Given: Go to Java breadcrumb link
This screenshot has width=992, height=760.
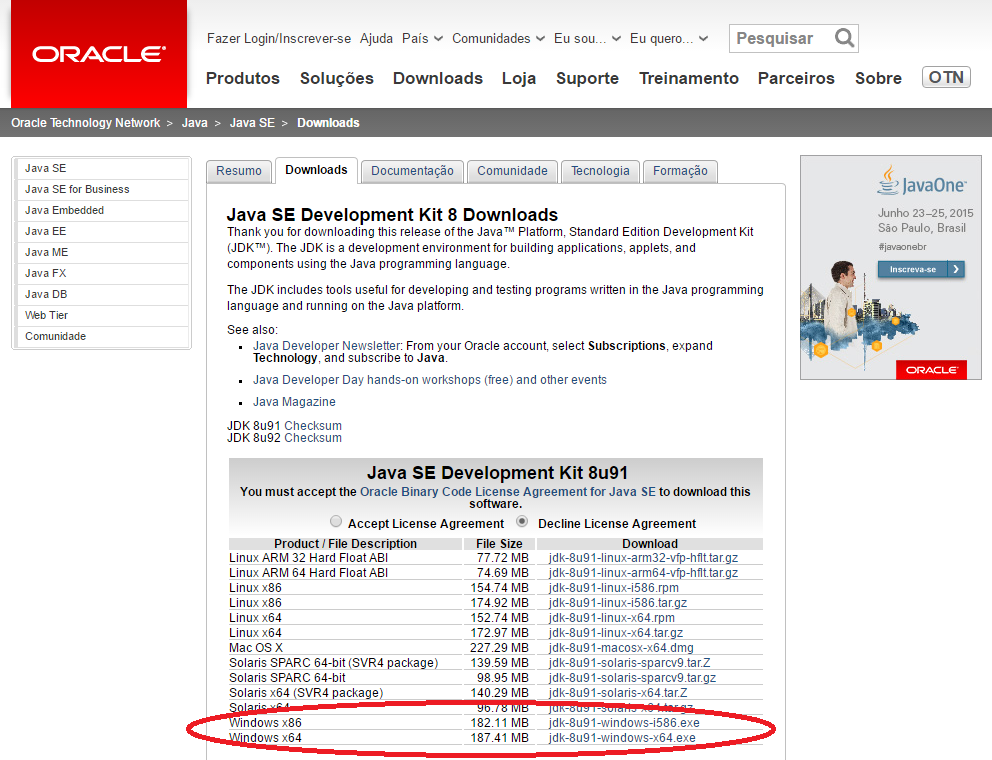Looking at the screenshot, I should tap(195, 123).
